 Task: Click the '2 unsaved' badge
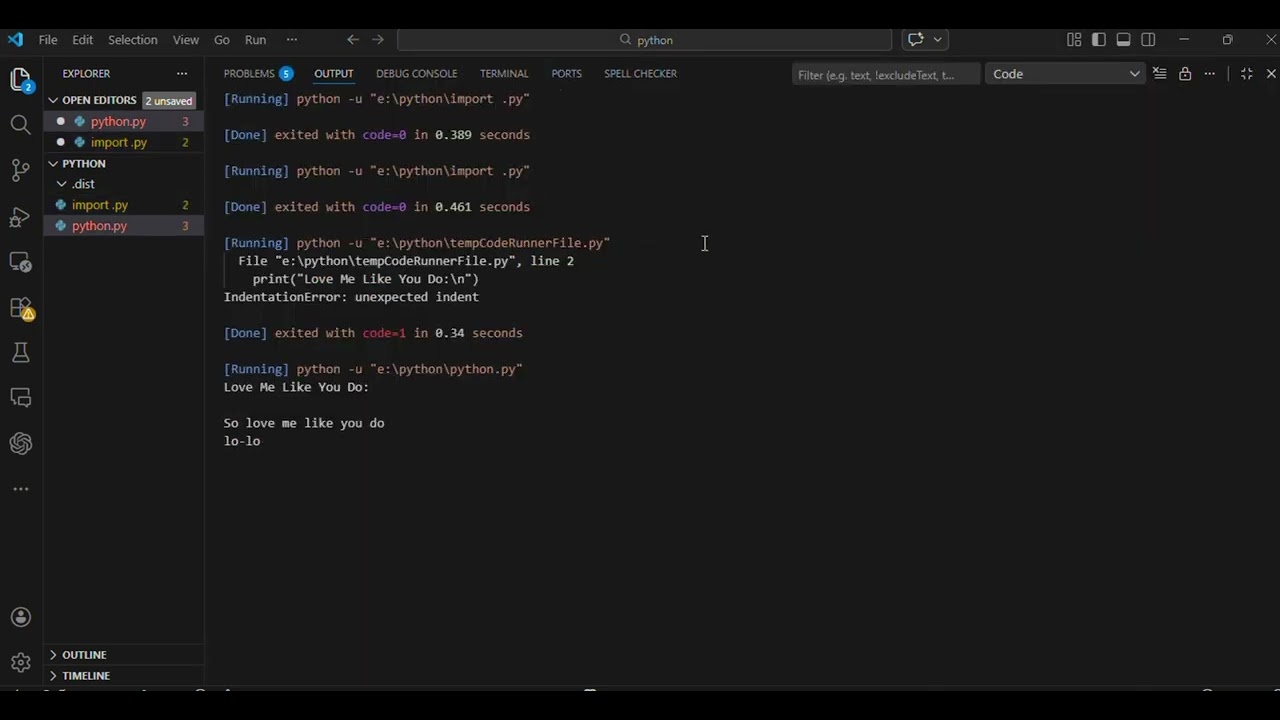168,101
